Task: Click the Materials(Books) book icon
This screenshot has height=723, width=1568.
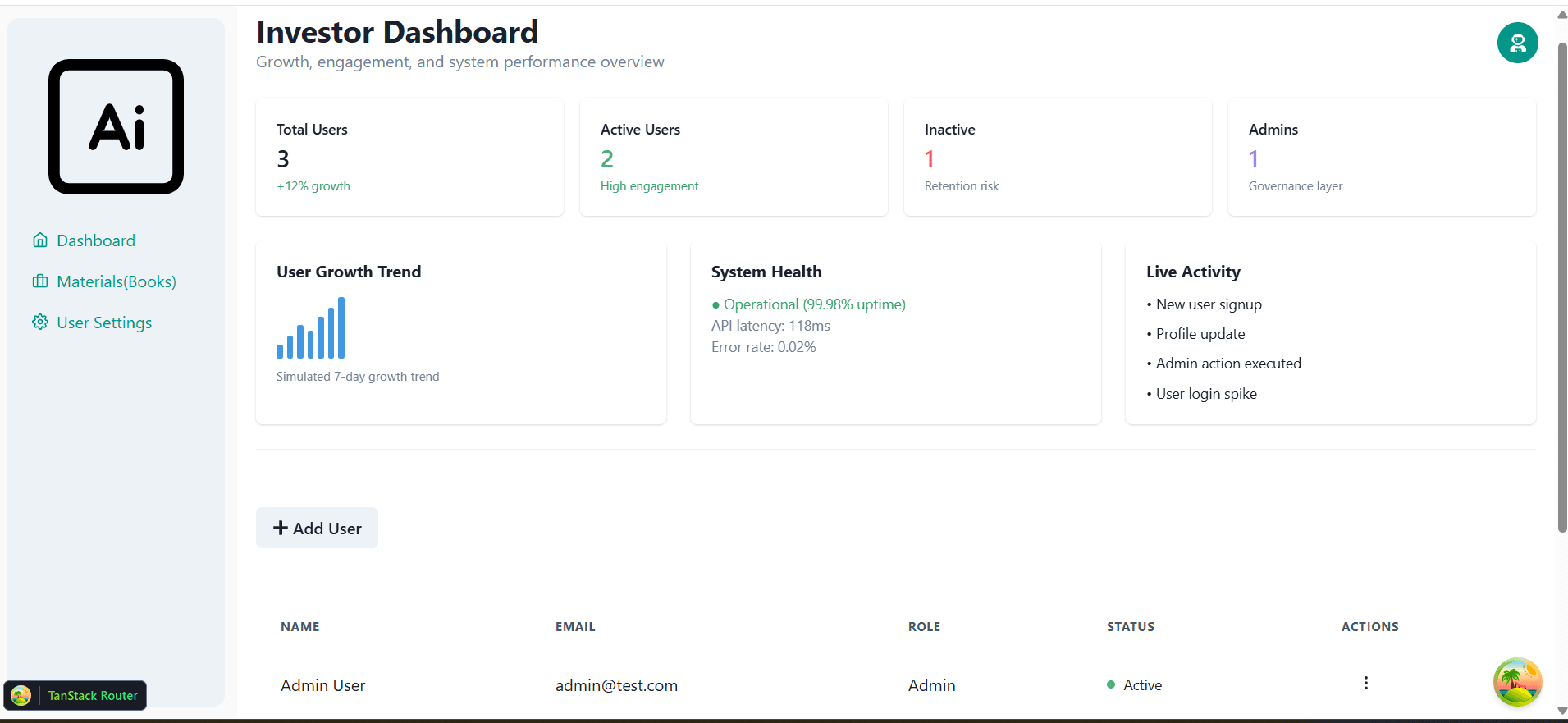Action: (x=40, y=281)
